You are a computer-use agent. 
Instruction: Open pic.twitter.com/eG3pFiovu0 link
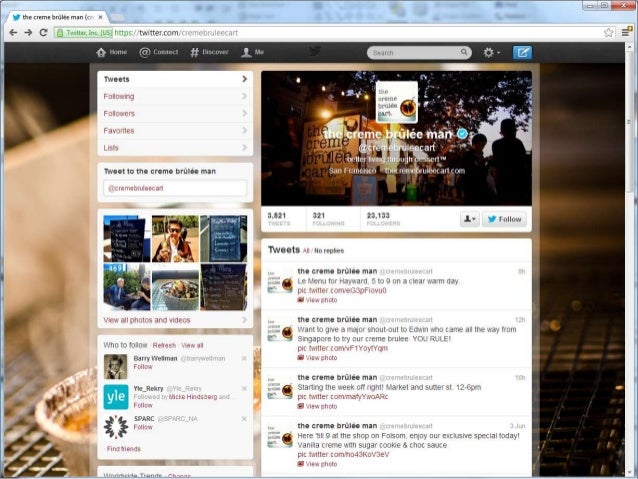[342, 291]
